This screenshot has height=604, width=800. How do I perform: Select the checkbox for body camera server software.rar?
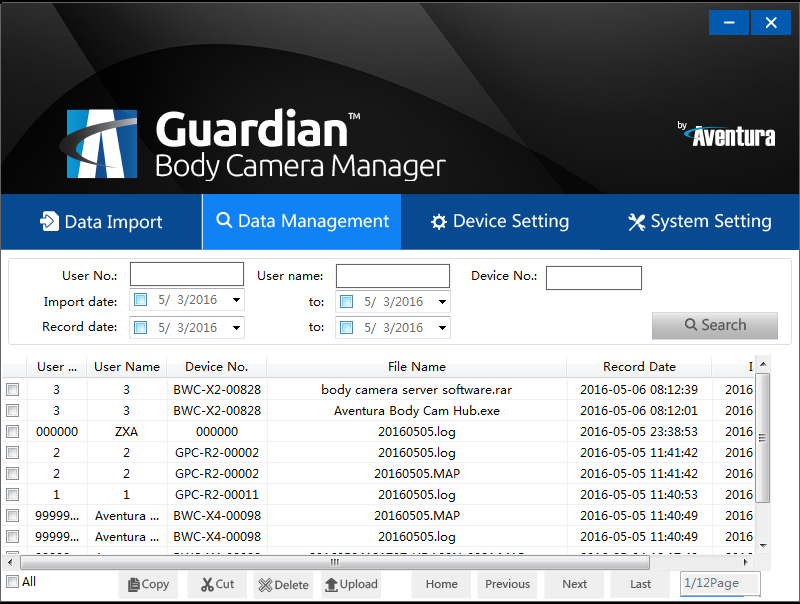pyautogui.click(x=13, y=389)
